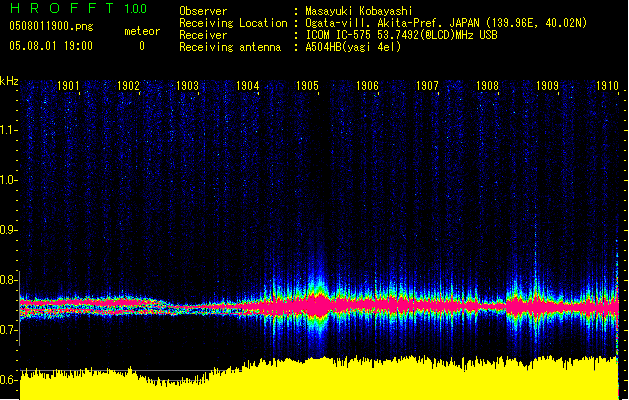Click the 1904 time marker

pyautogui.click(x=248, y=86)
